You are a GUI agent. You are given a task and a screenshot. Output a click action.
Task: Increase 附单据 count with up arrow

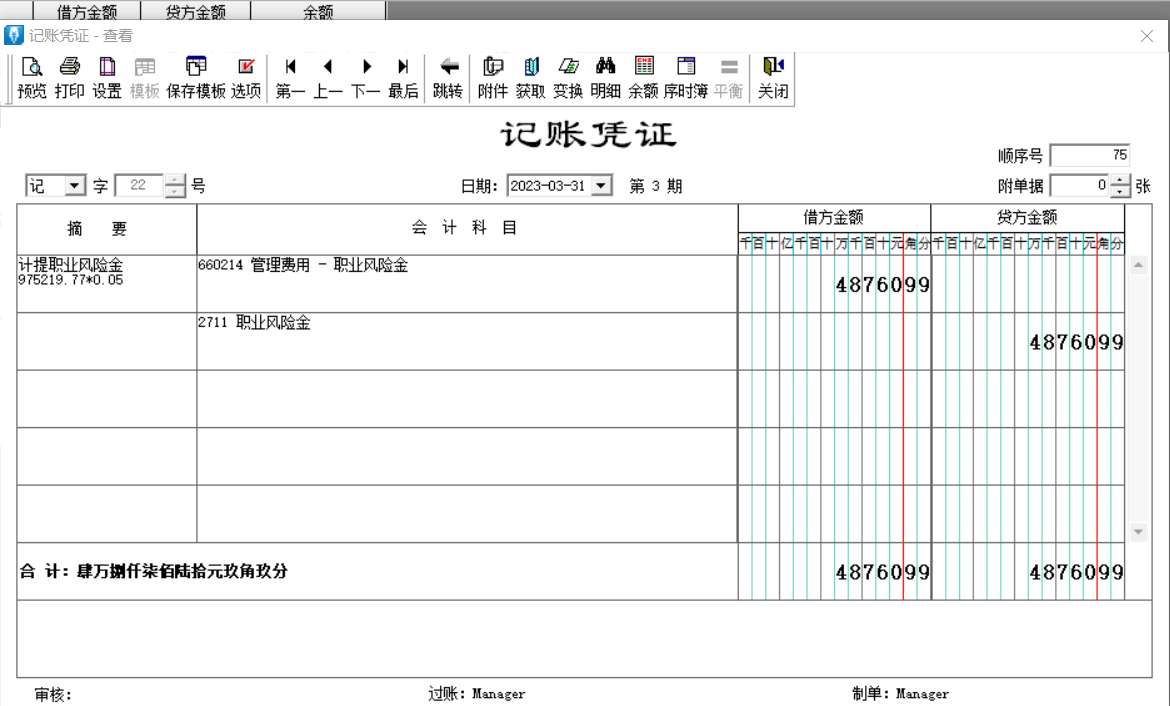point(1120,180)
